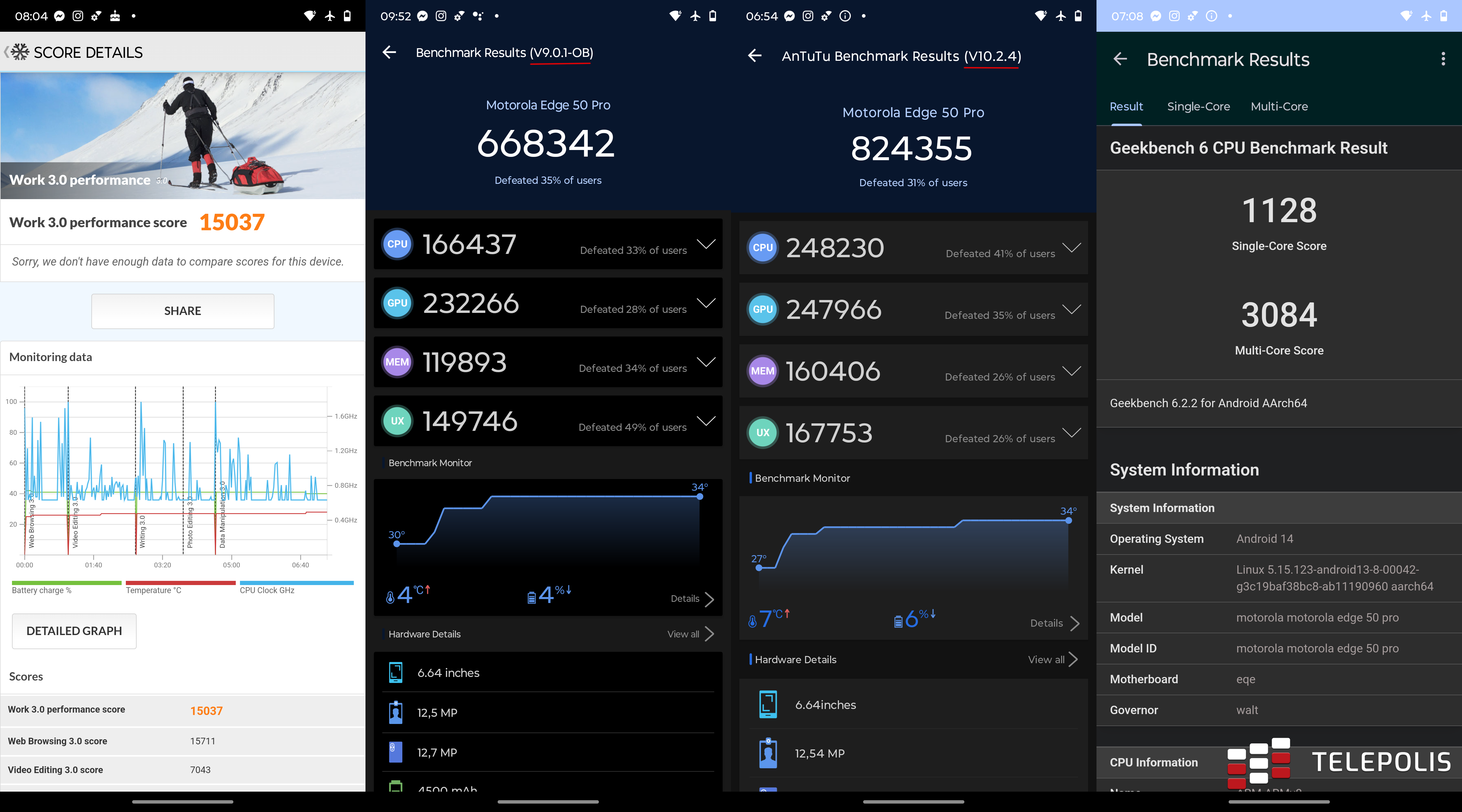Tap the back arrow in Geekbench Benchmark Results

tap(1120, 59)
